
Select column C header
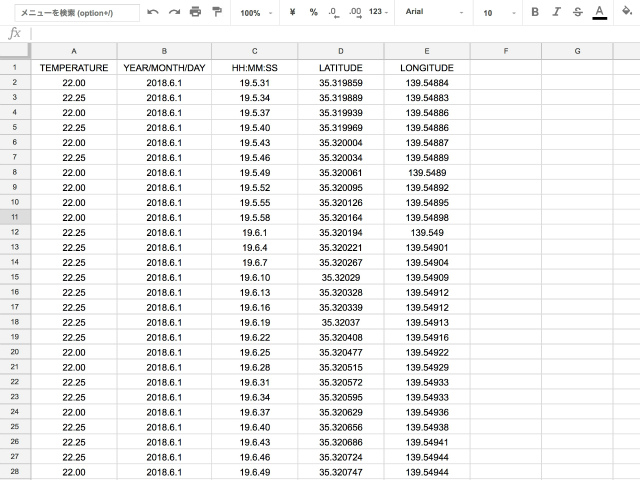point(255,51)
